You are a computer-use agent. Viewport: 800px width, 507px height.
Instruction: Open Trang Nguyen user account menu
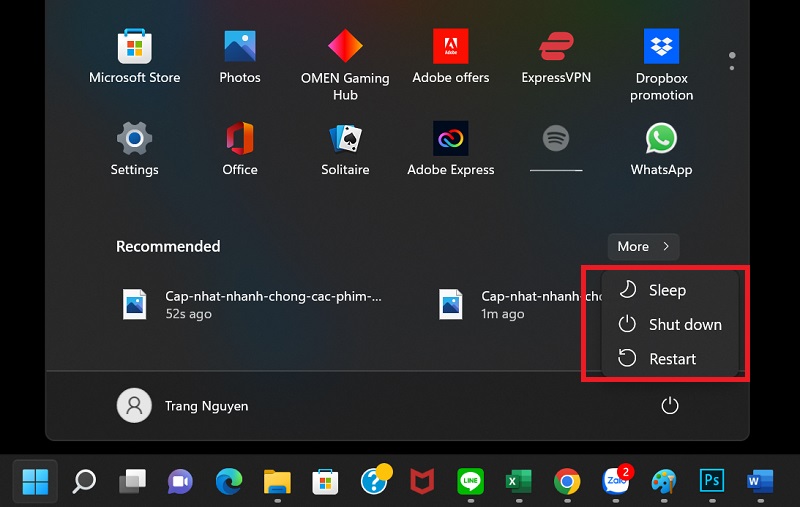pos(183,406)
